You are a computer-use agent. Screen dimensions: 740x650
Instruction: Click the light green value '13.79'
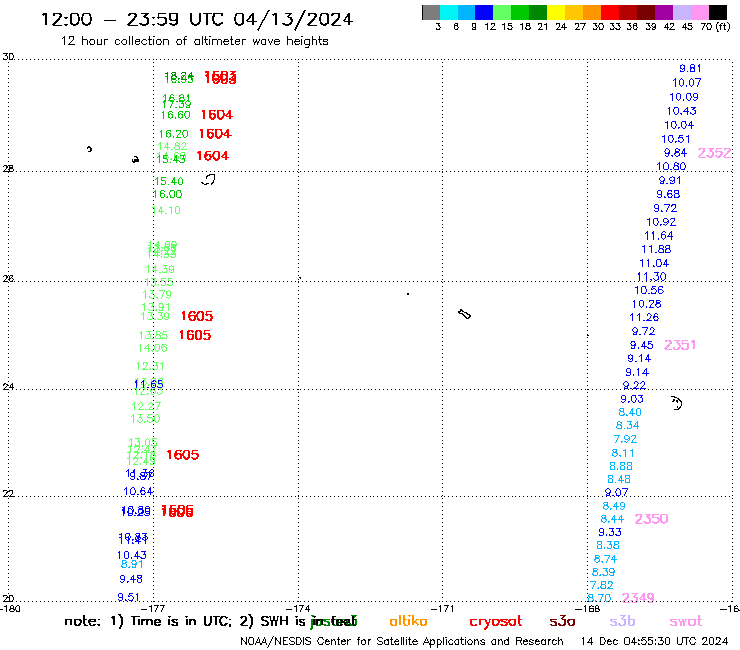157,295
